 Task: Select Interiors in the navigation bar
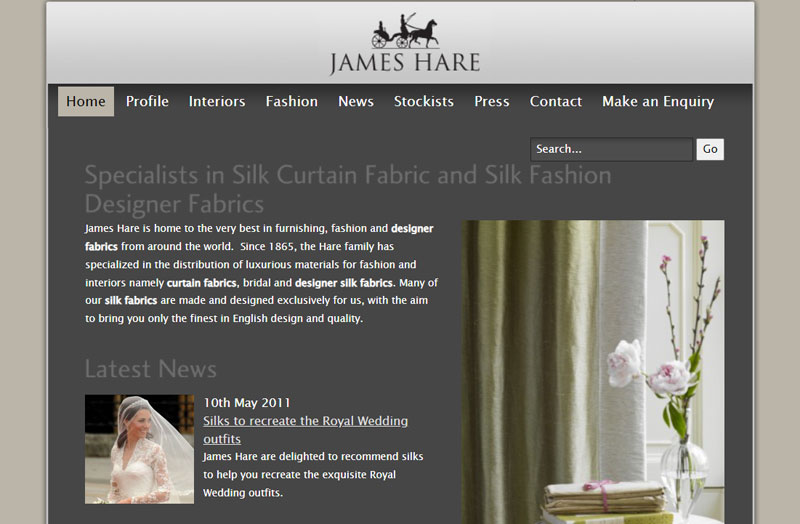pos(217,101)
